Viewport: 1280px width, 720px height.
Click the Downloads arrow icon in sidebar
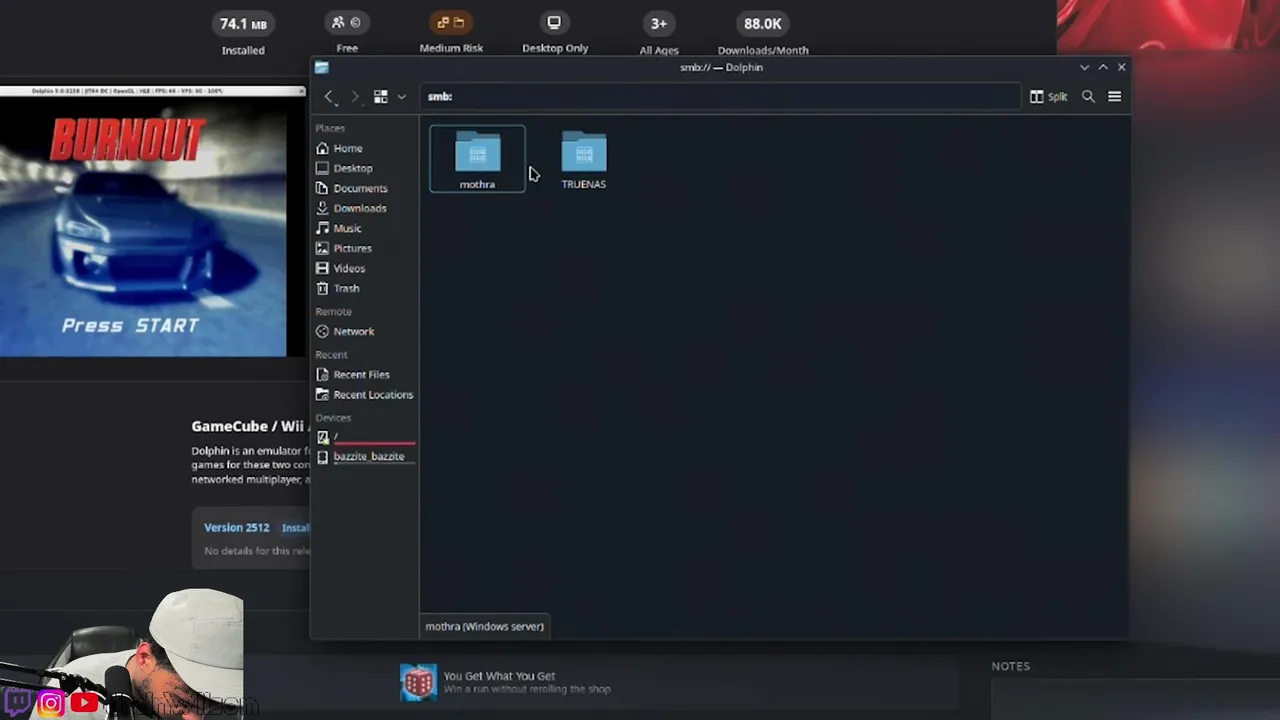[322, 208]
